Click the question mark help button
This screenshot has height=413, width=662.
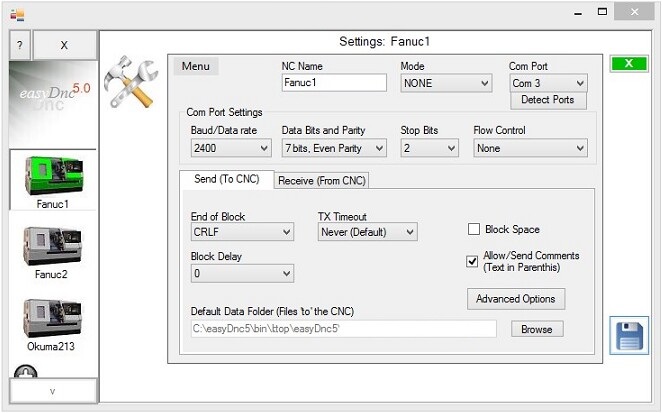(20, 45)
